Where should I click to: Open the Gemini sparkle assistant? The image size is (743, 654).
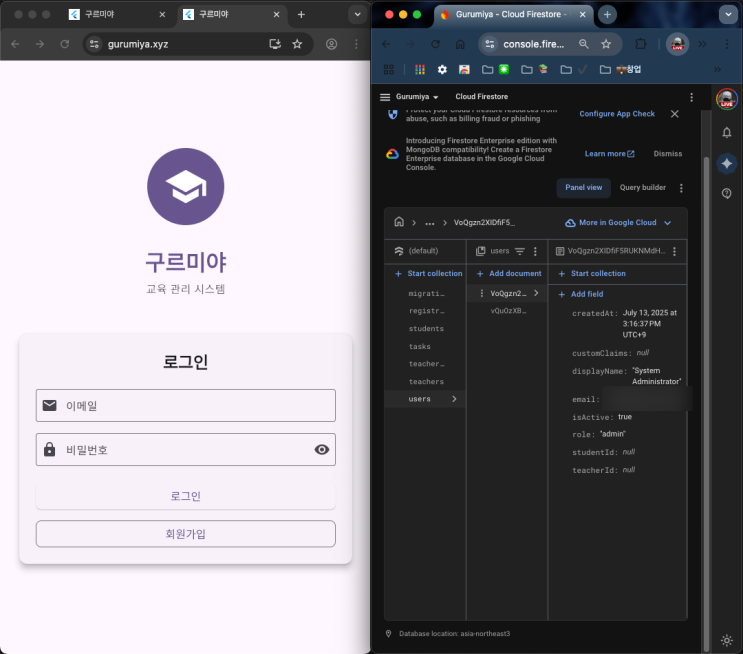point(726,164)
